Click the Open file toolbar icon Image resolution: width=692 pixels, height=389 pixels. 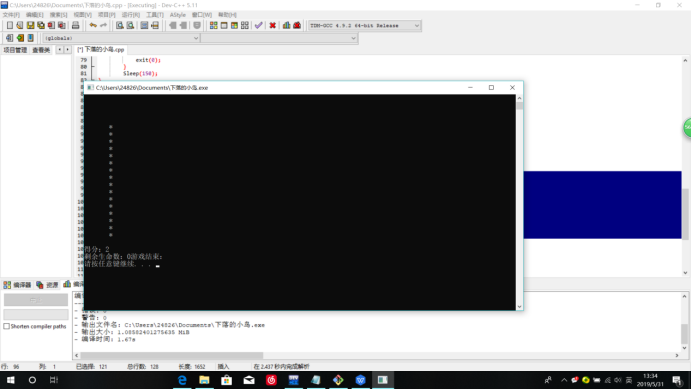(x=20, y=26)
